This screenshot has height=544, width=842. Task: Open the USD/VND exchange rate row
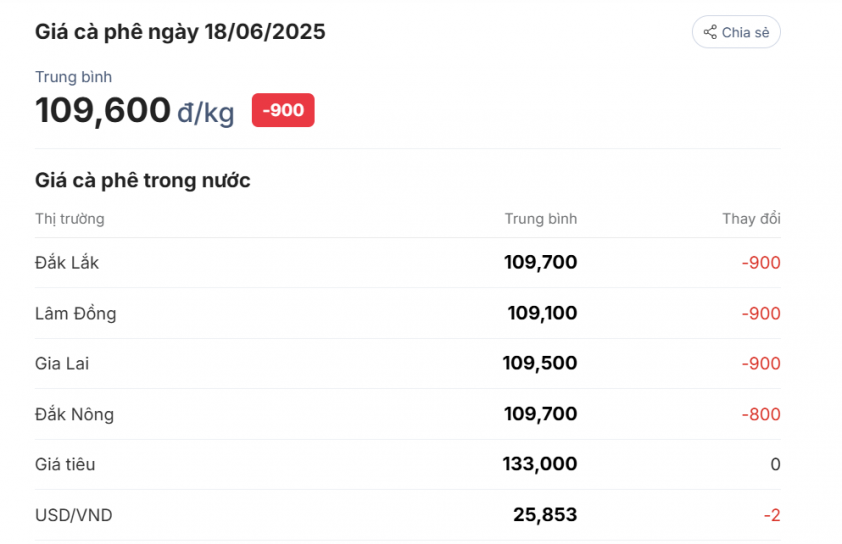point(408,515)
